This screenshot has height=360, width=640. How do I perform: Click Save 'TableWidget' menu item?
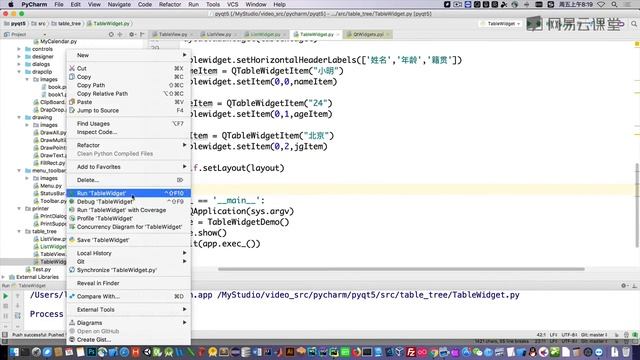(128, 240)
